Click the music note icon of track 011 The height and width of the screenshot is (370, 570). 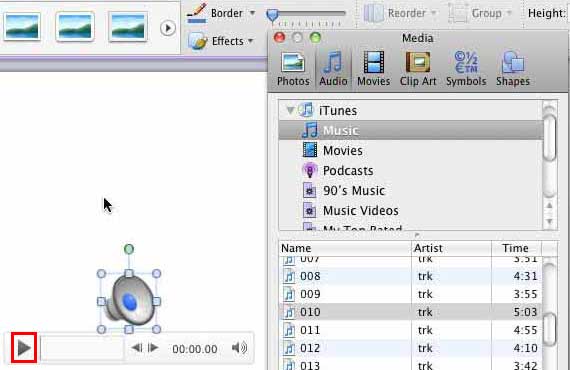(289, 330)
